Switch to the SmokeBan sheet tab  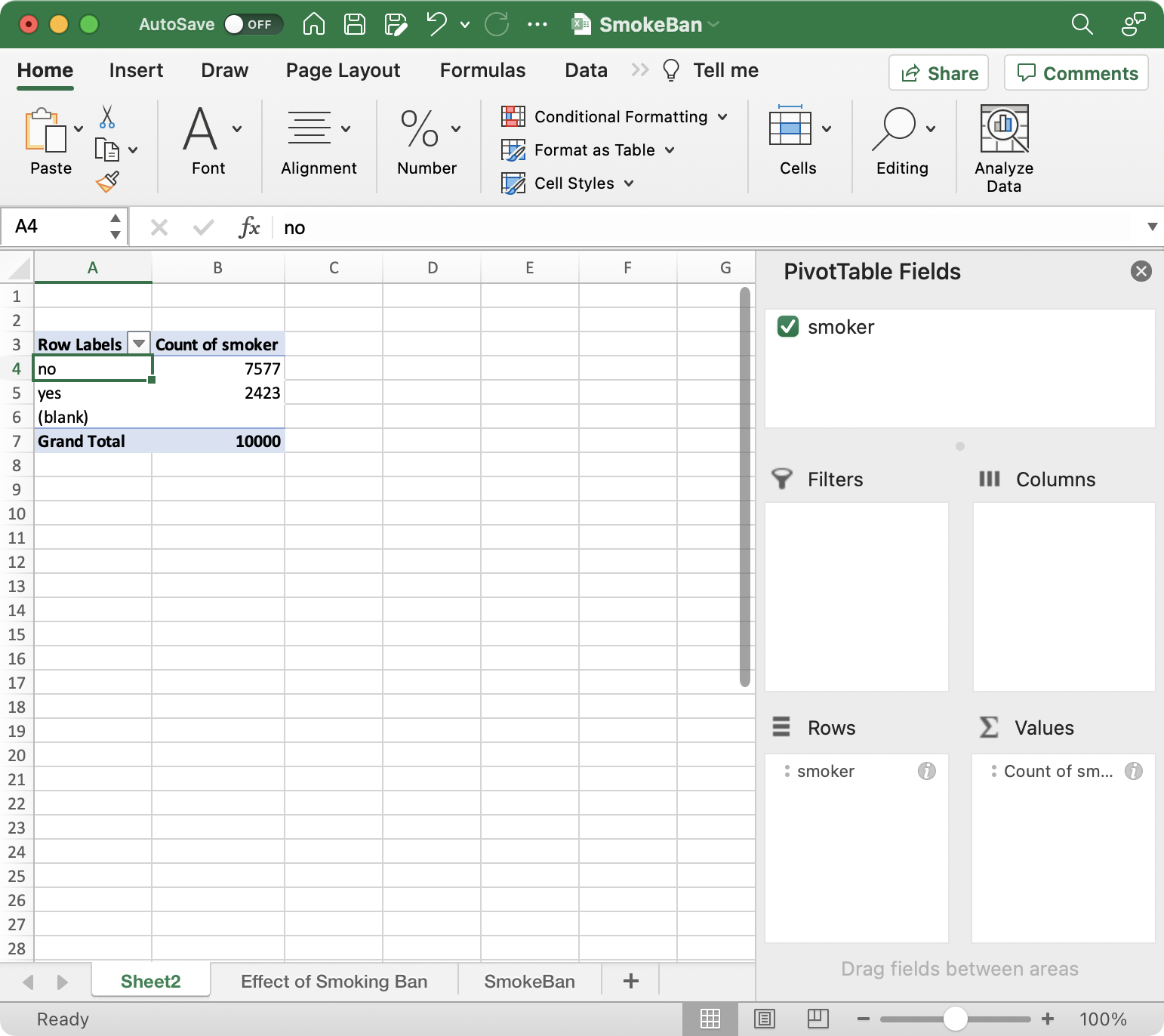click(x=529, y=981)
